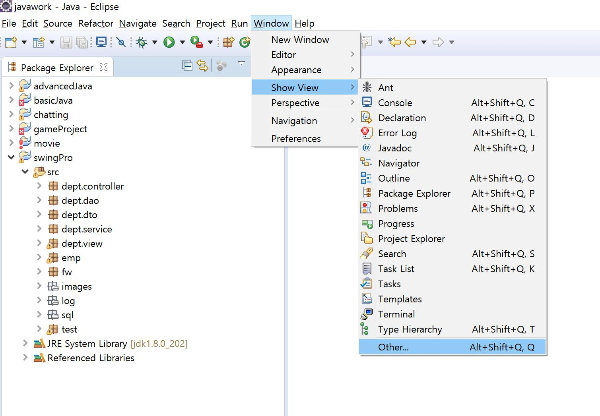Show the Error Log view

(453, 133)
